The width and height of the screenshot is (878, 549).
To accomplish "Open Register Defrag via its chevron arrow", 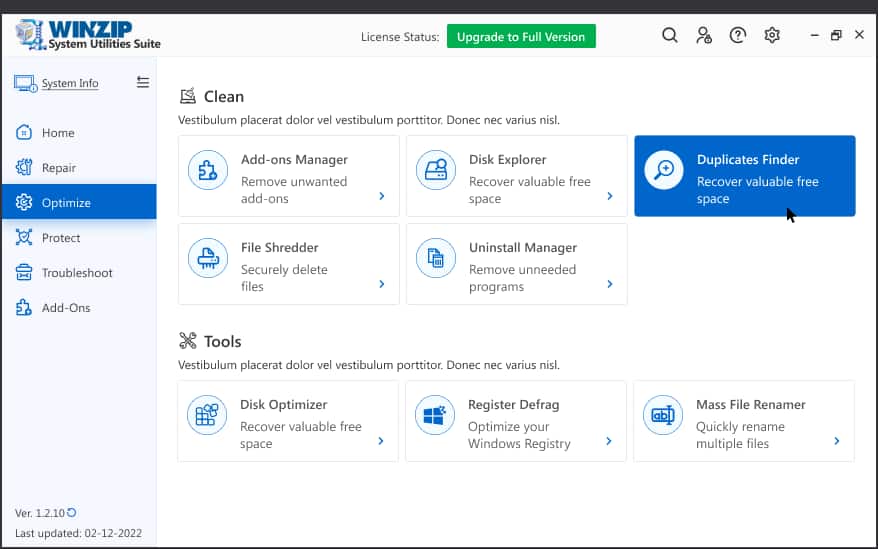I will click(x=609, y=441).
